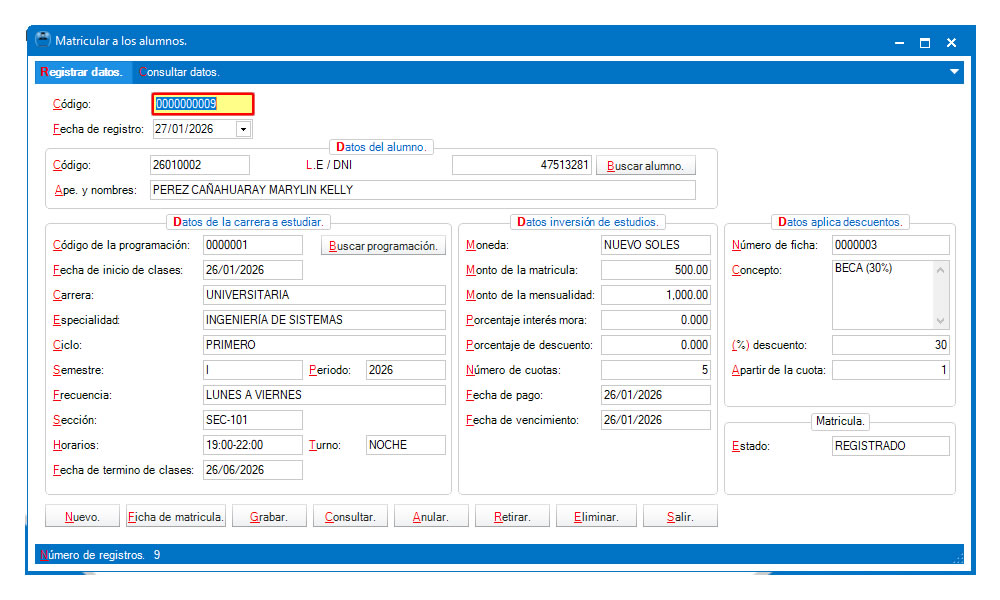
Task: Click the Ape. y nombres field
Action: point(422,190)
